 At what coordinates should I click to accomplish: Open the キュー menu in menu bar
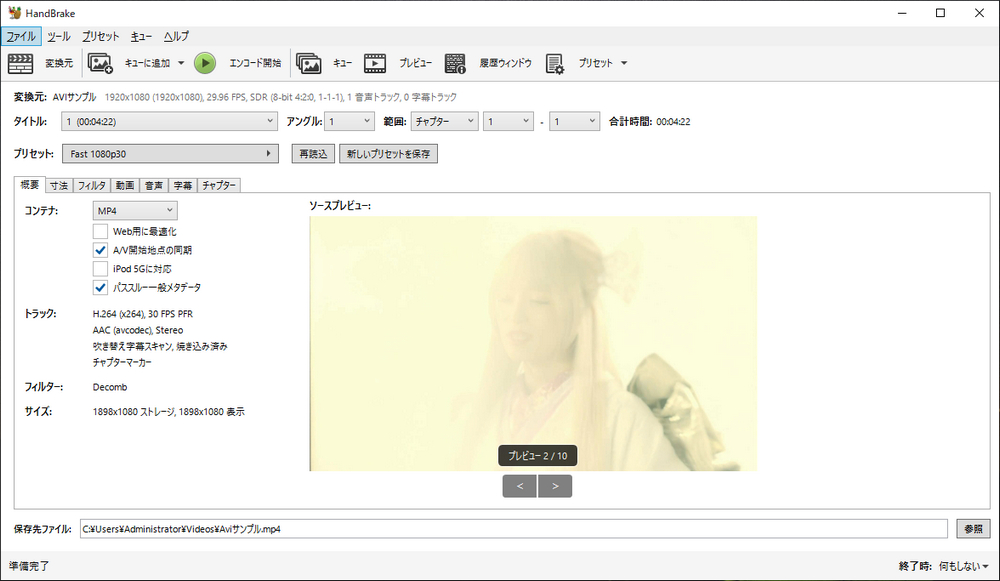142,36
